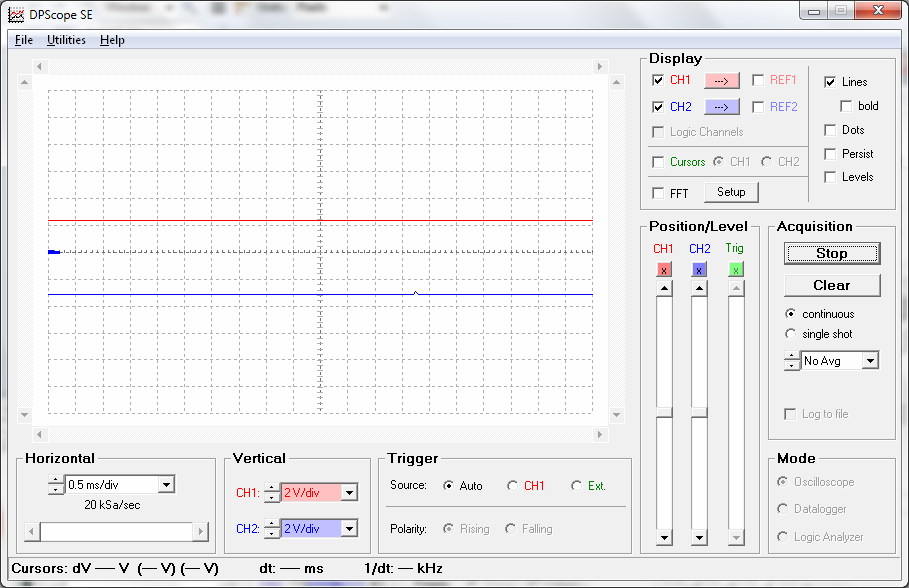
Task: Click CH1 position slider down arrow
Action: [664, 538]
